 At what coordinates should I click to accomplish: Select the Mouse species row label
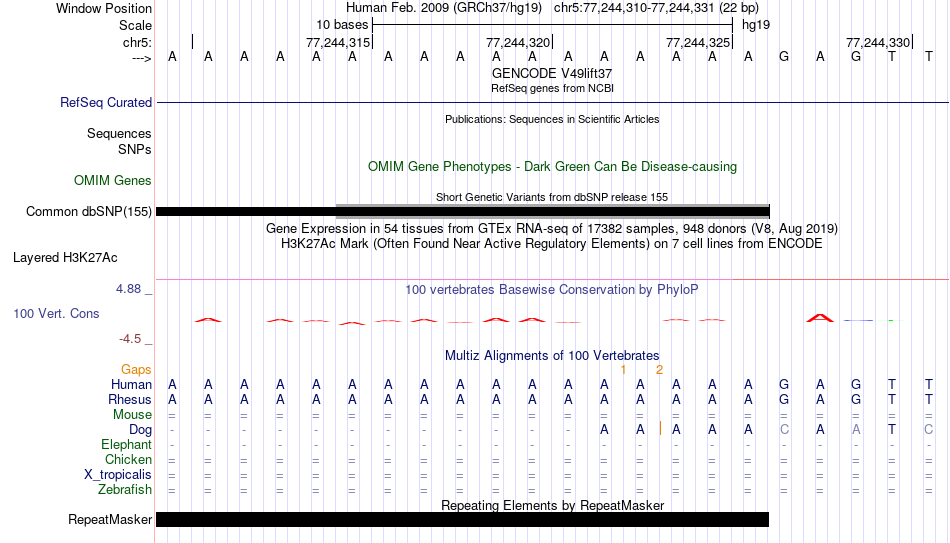click(x=132, y=415)
